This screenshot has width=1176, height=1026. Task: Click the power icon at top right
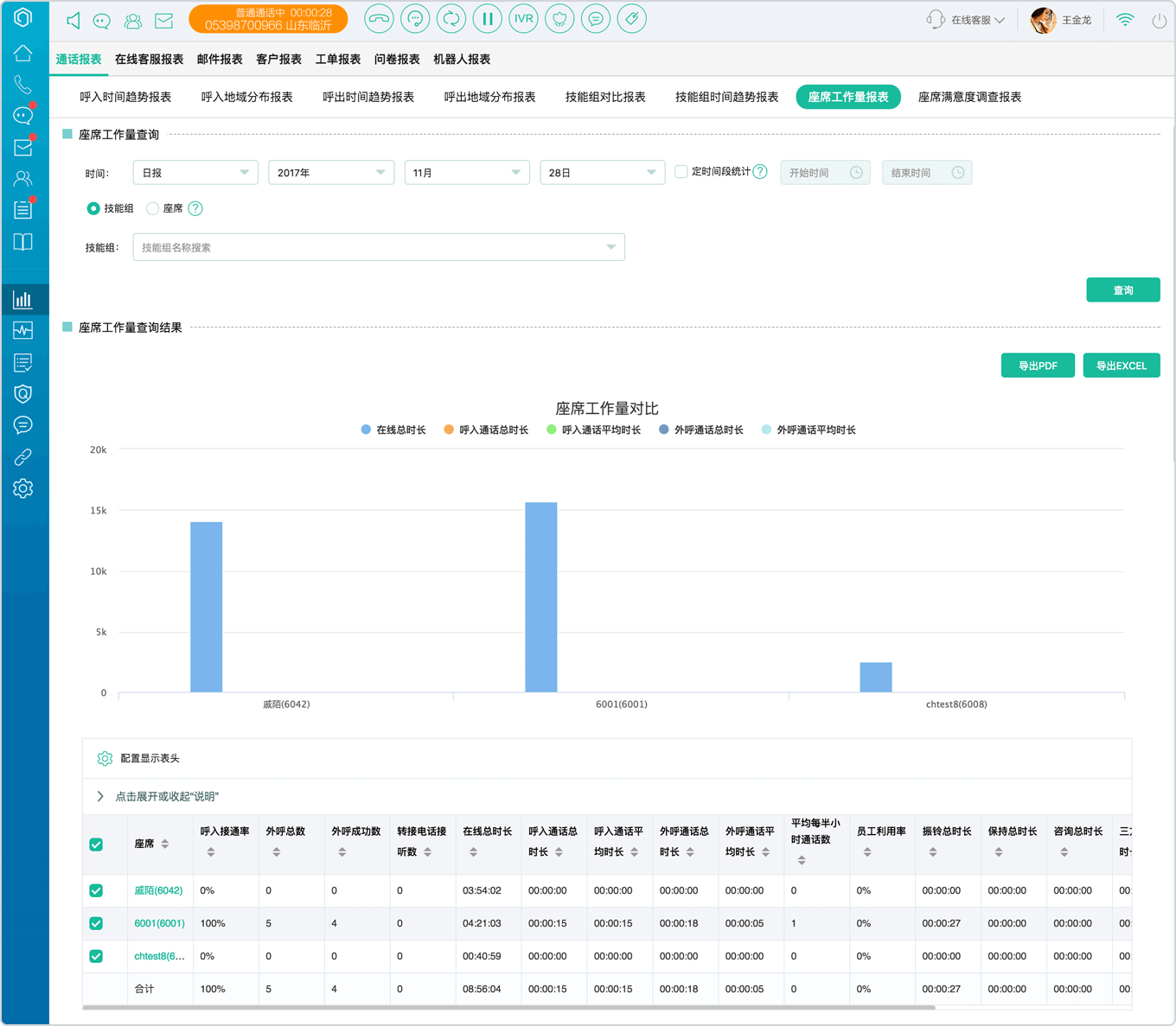pos(1160,20)
